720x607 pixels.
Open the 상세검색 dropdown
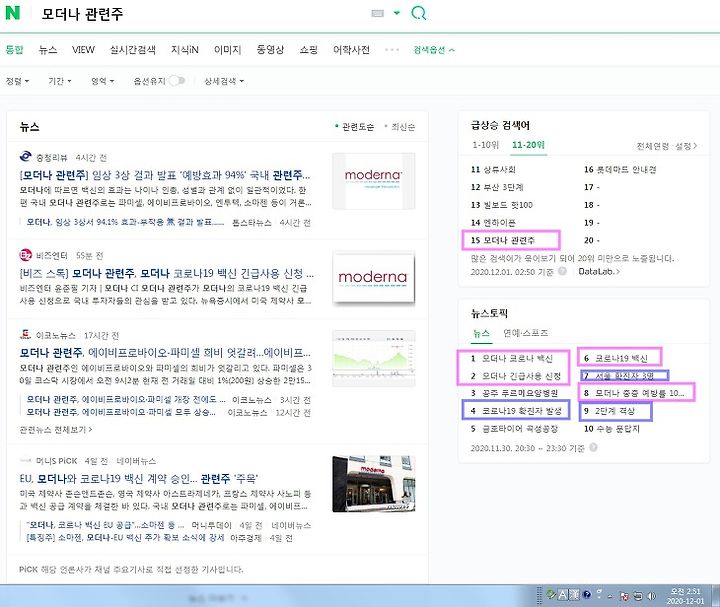click(x=224, y=81)
